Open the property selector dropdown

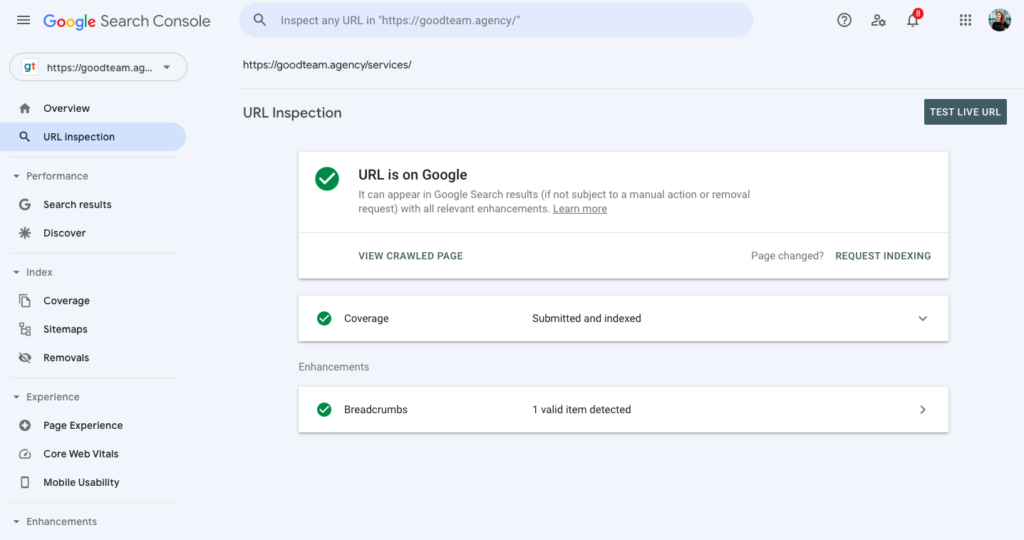click(x=98, y=67)
